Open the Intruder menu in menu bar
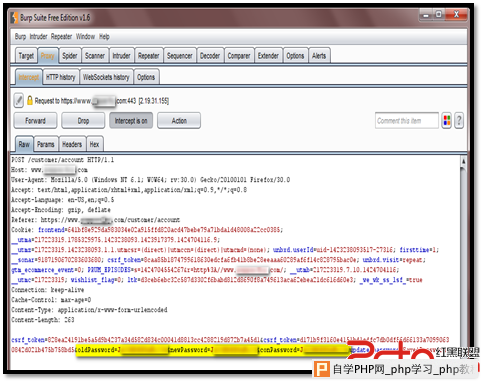483x383 pixels. pyautogui.click(x=38, y=37)
